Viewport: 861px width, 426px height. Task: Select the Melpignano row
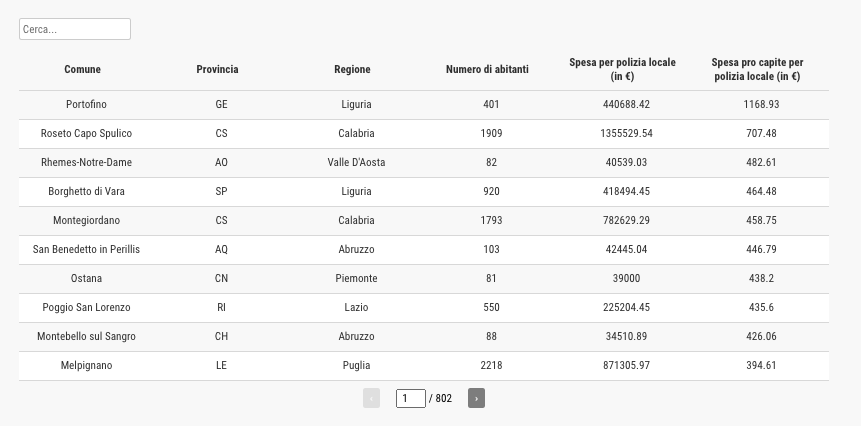[424, 366]
